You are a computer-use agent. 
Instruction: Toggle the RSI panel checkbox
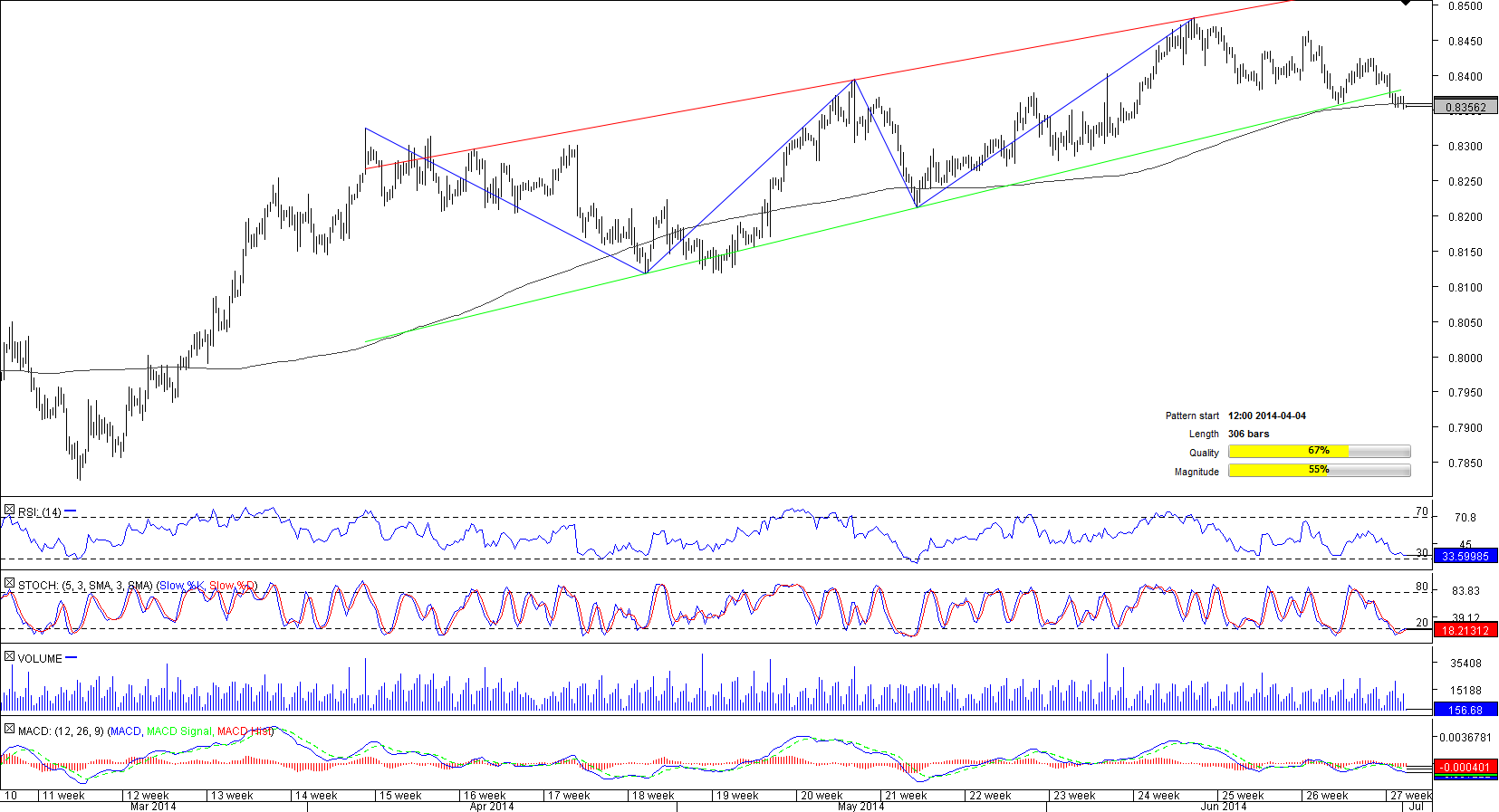click(9, 511)
